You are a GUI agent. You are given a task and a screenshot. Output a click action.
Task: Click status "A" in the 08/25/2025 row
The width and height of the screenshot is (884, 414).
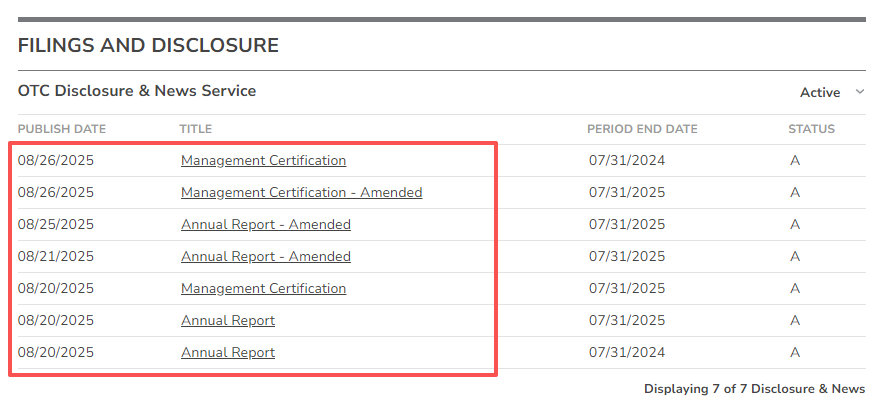click(795, 224)
